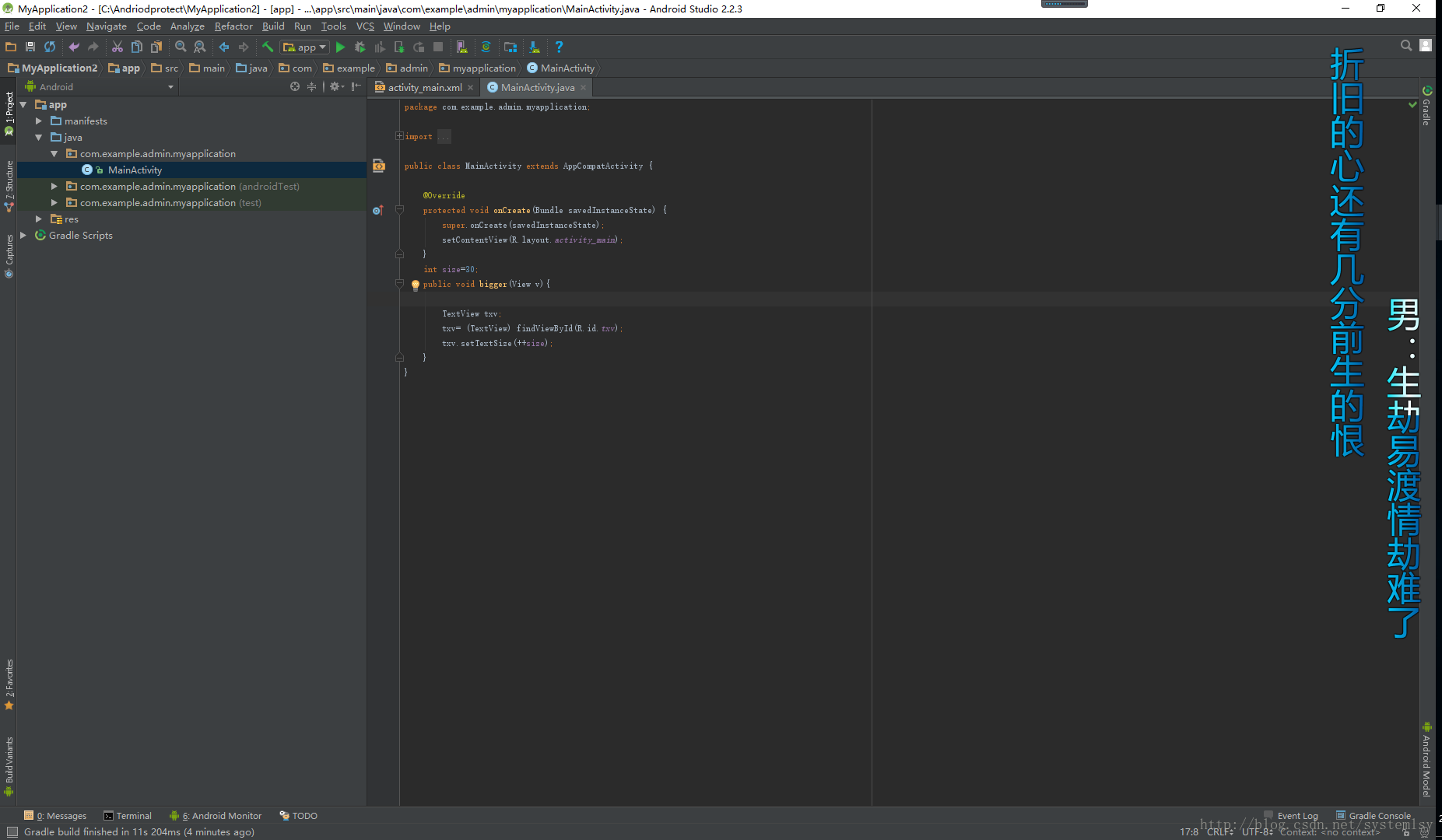The image size is (1442, 840).
Task: Click the override gutter marker at onCreate
Action: [x=378, y=210]
